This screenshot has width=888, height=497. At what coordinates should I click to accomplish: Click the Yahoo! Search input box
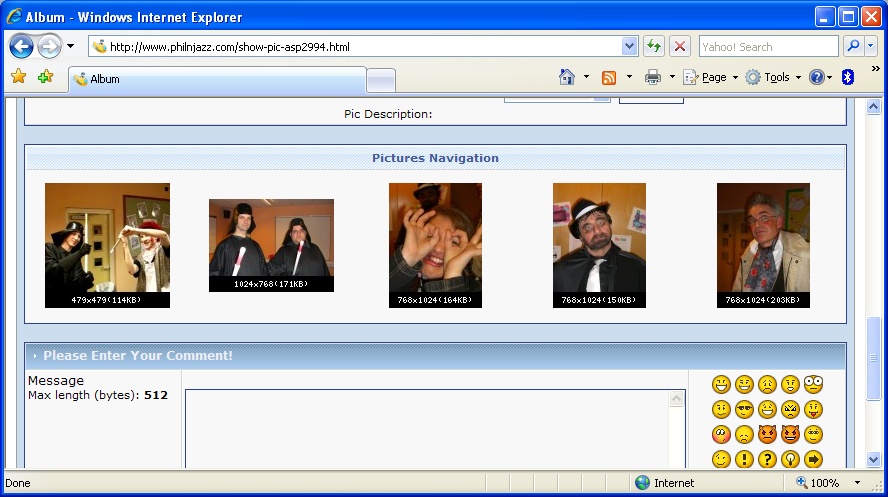767,46
